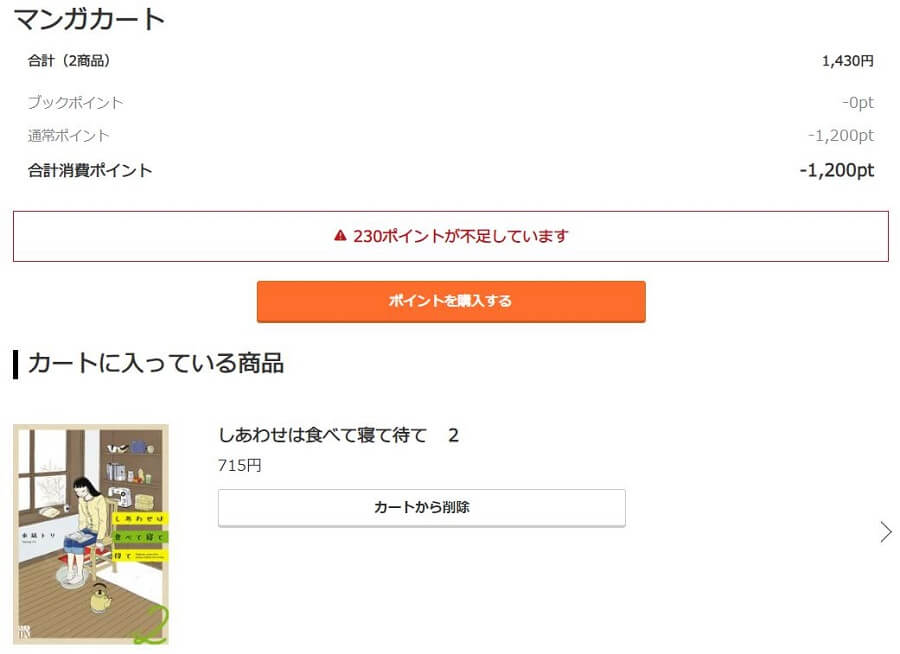Click the 通常ポイント row label
Screen dimensions: 900x654
coord(68,136)
